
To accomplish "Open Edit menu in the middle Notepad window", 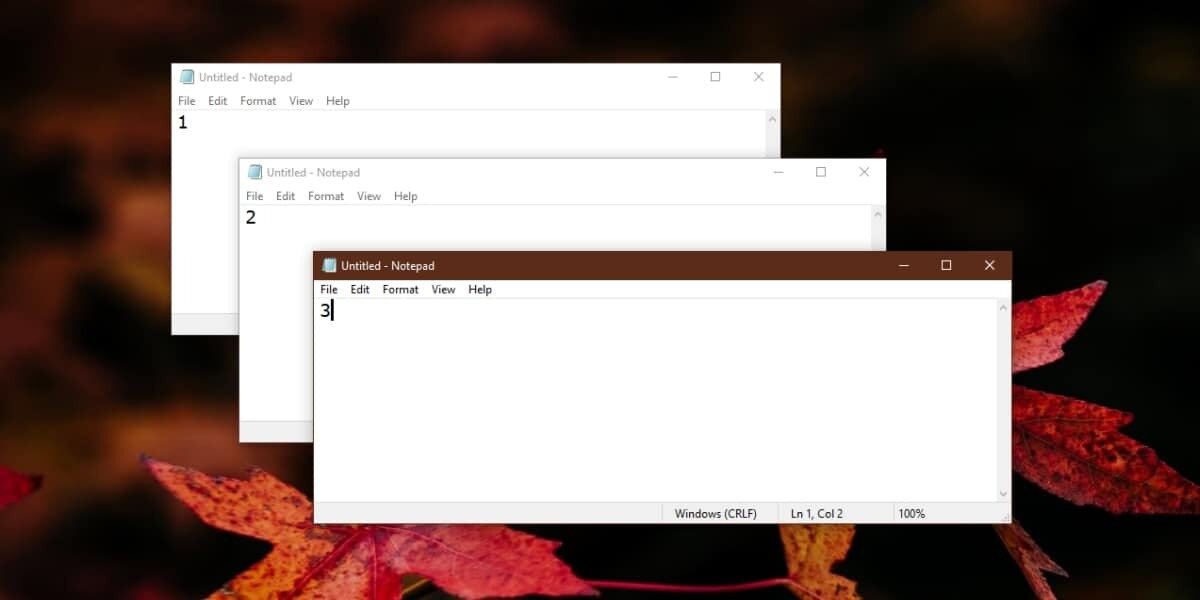I will click(286, 196).
